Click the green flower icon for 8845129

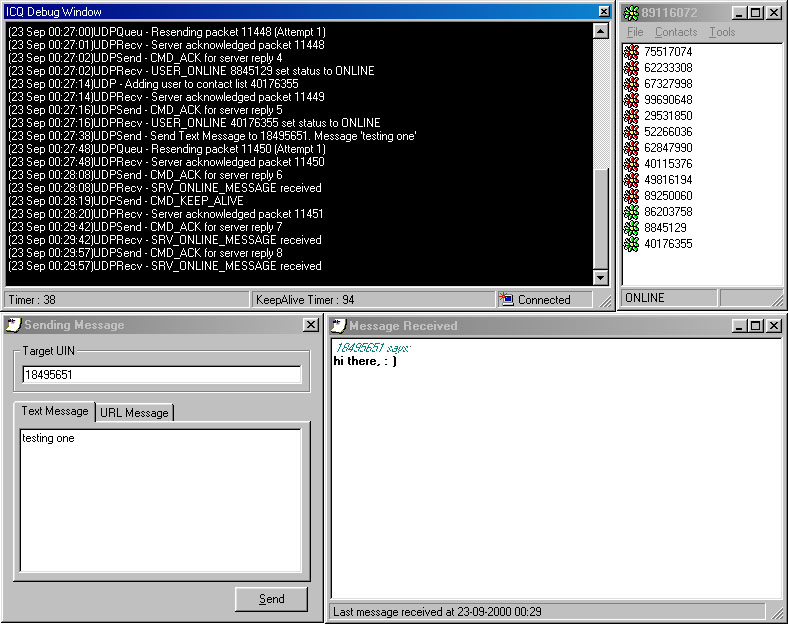[x=631, y=228]
